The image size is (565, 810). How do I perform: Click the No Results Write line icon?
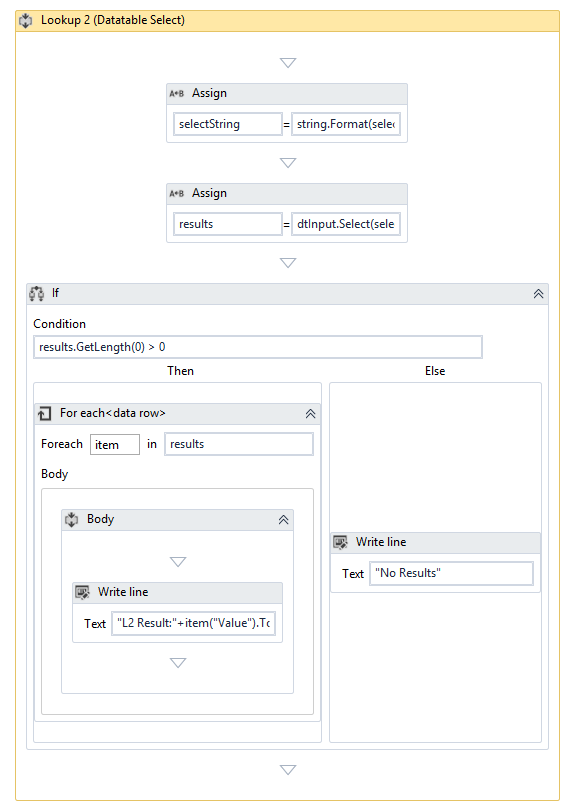coord(340,542)
